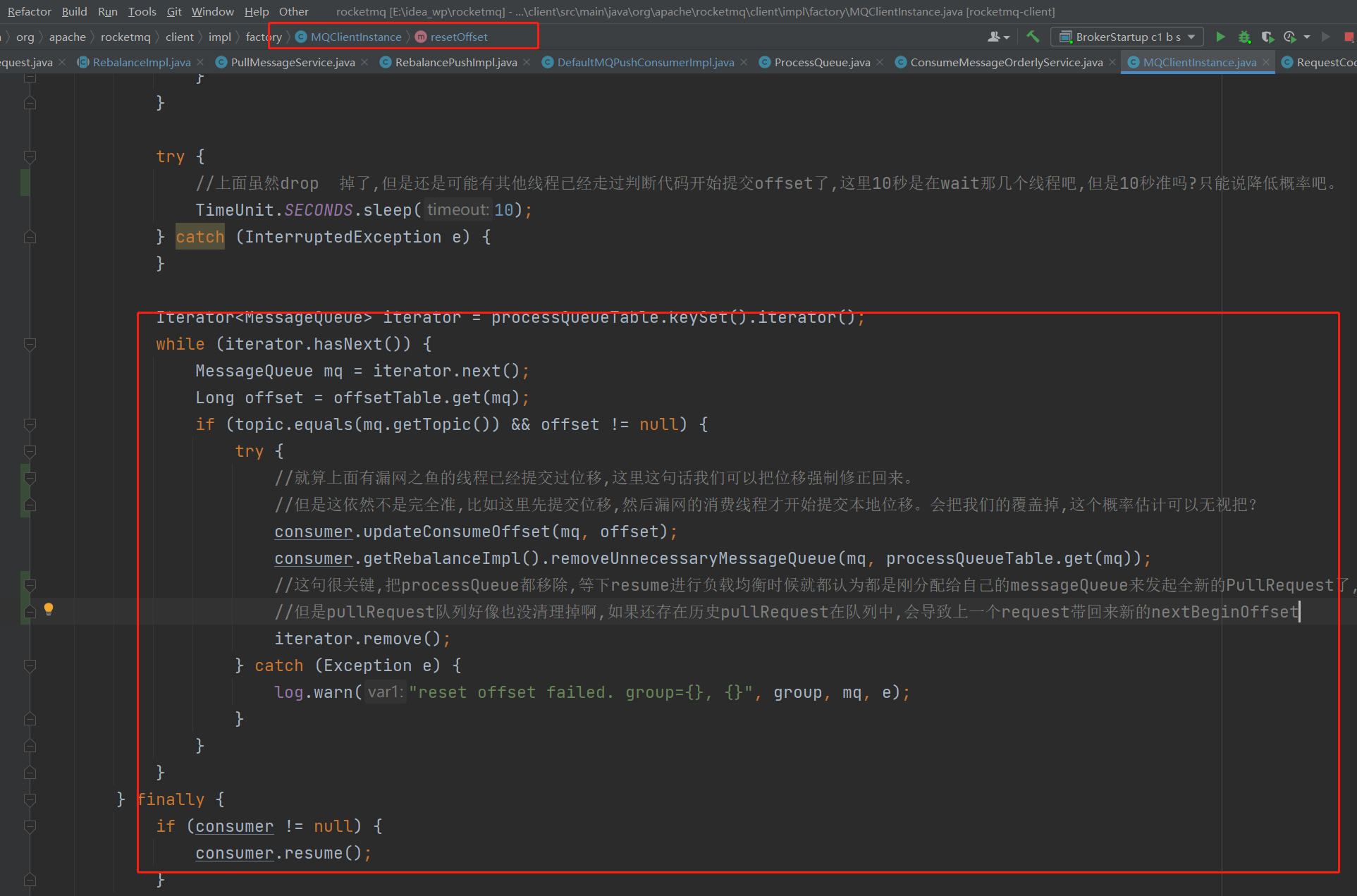This screenshot has width=1357, height=896.
Task: Click the method icon beside resetOffset breadcrumb
Action: (420, 37)
